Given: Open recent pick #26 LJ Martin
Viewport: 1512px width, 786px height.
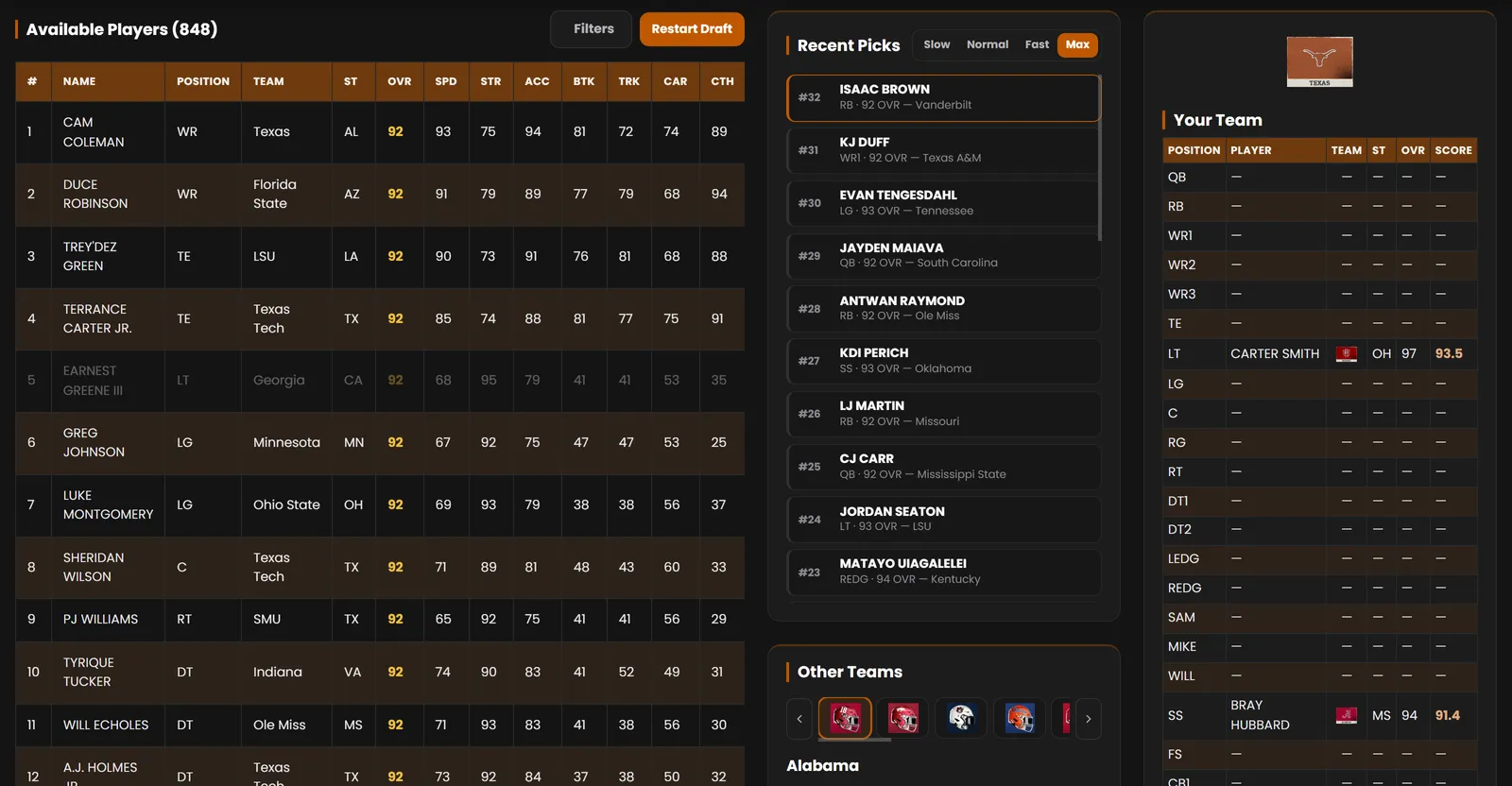Looking at the screenshot, I should [943, 414].
